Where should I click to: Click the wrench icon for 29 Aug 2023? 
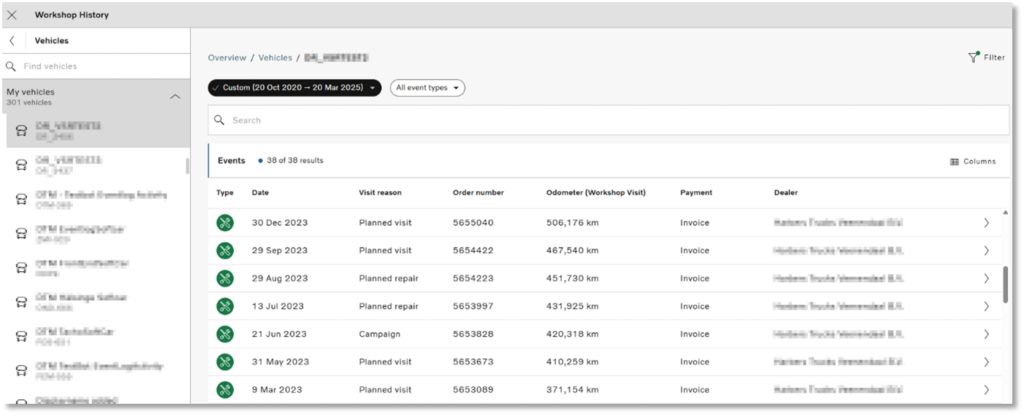(x=225, y=278)
